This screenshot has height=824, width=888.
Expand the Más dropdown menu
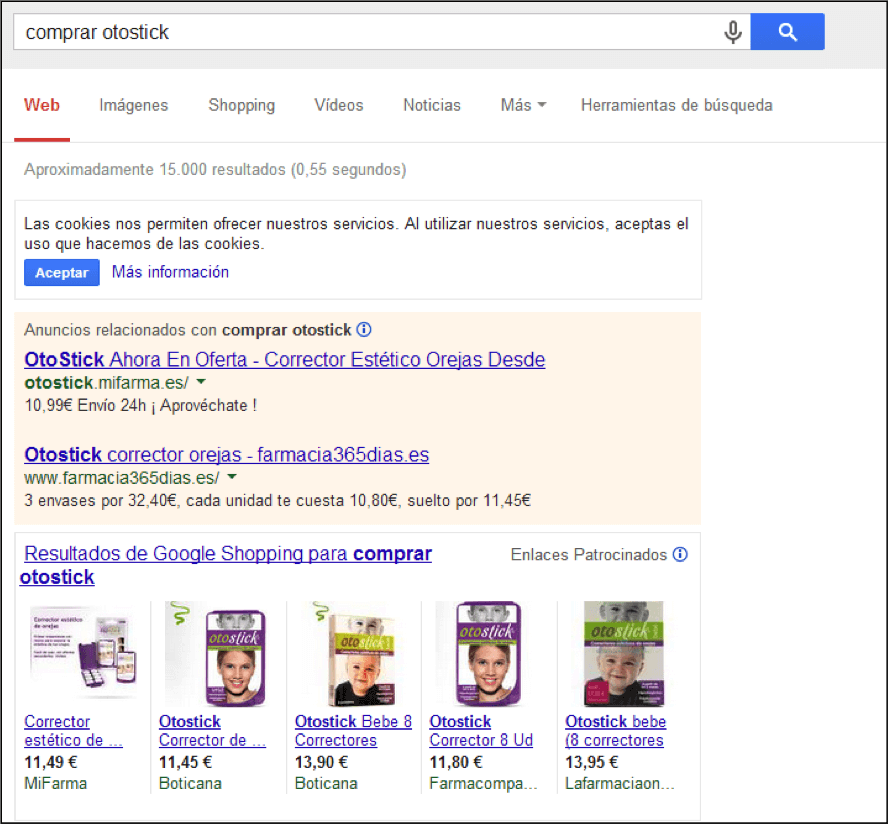[x=523, y=105]
